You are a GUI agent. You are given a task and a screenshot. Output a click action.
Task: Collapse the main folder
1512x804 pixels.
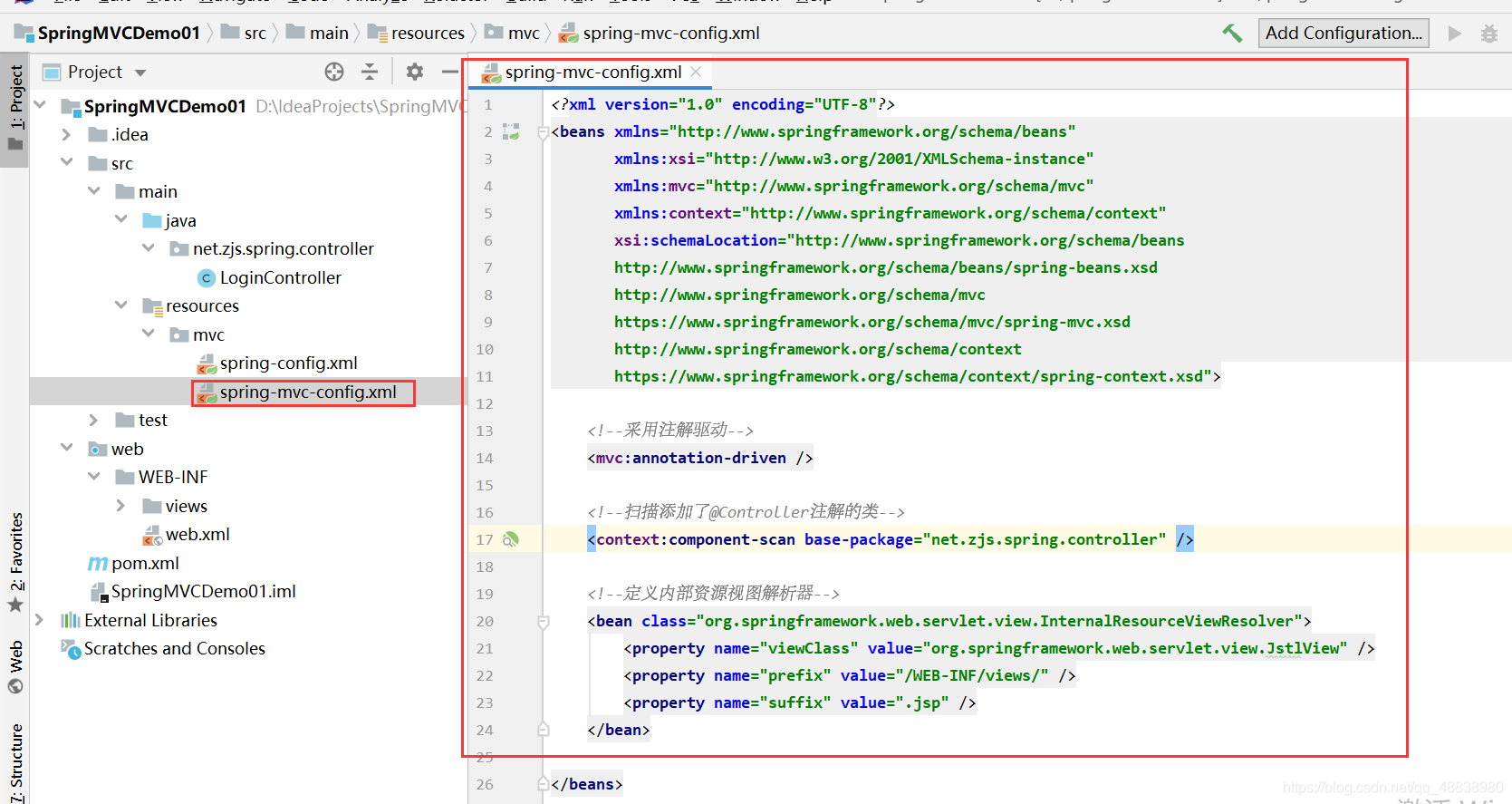[x=93, y=191]
